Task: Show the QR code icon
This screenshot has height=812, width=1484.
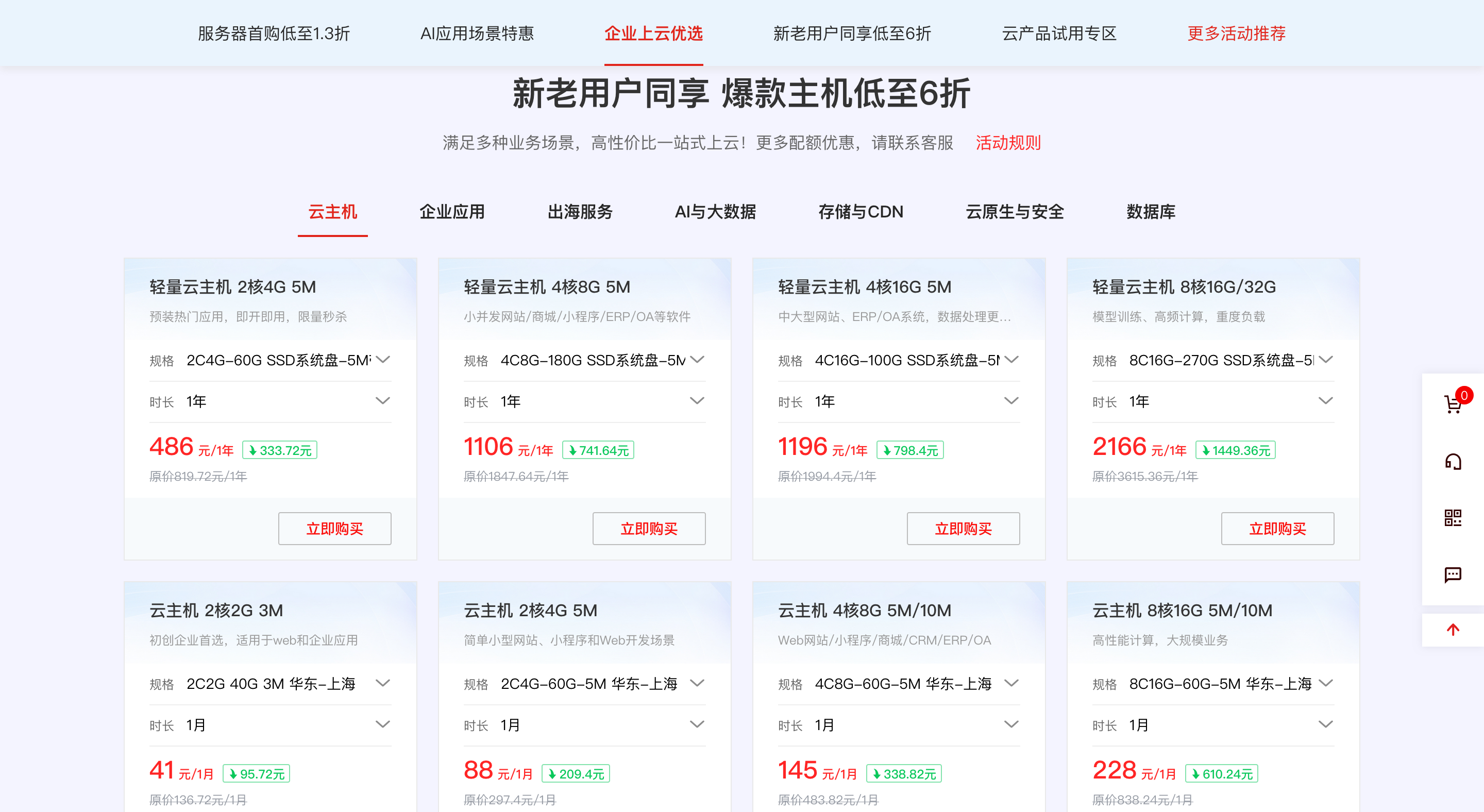Action: (1453, 518)
